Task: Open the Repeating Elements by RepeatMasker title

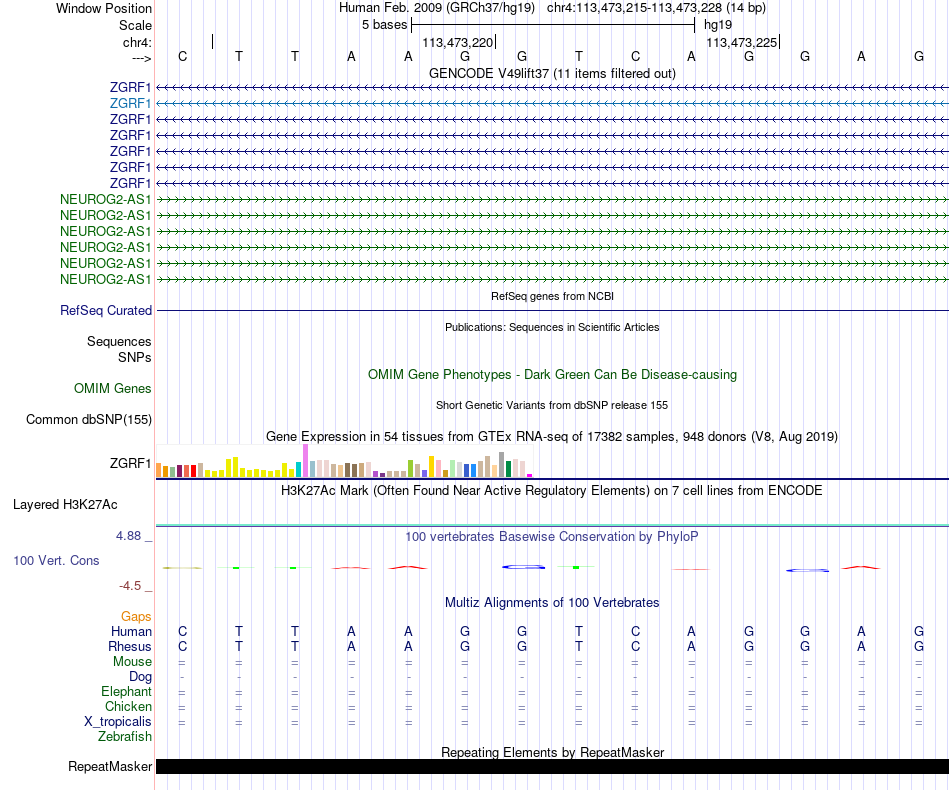Action: pos(552,752)
